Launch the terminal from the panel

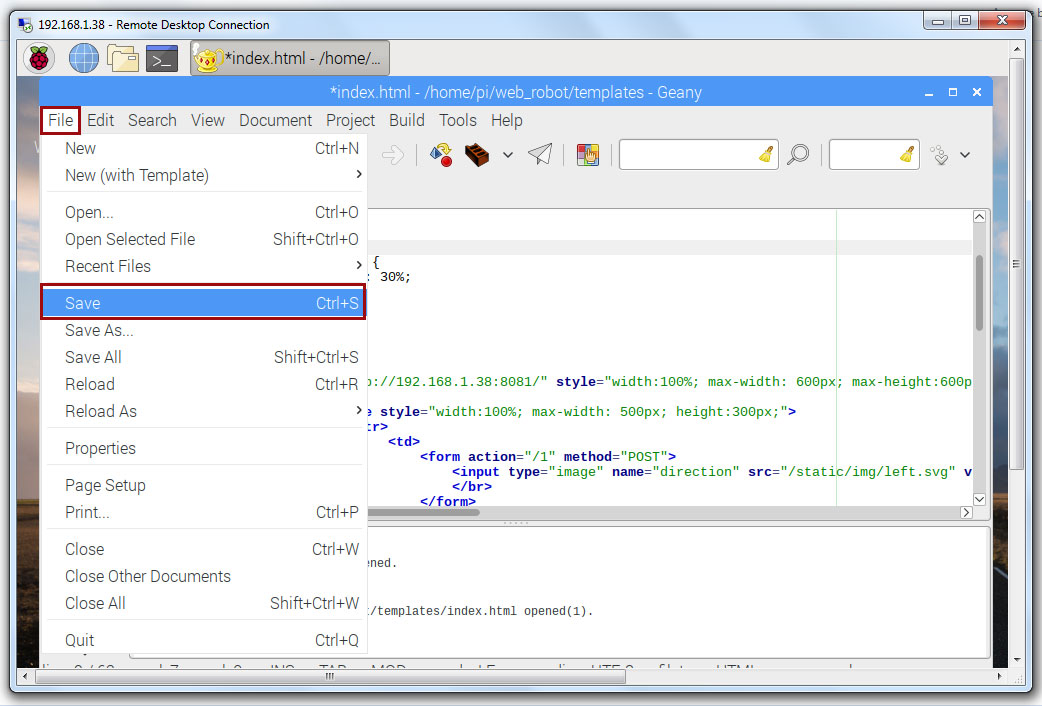point(162,59)
